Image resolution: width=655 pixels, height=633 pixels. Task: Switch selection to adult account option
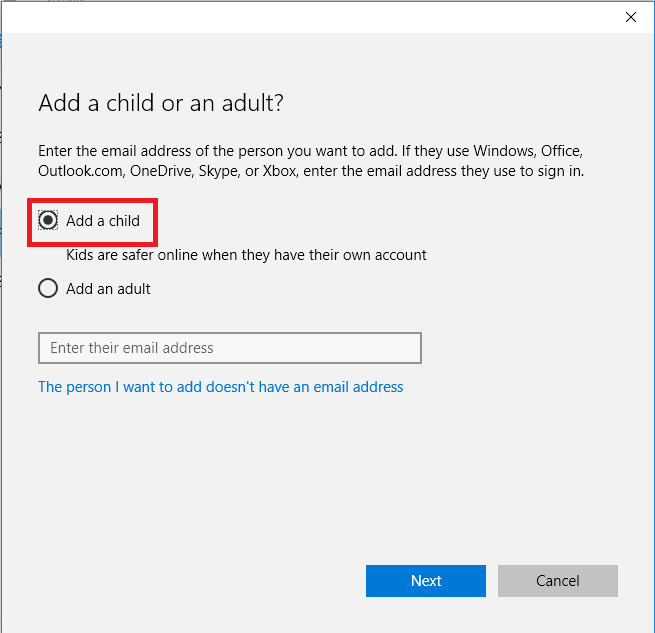[48, 289]
